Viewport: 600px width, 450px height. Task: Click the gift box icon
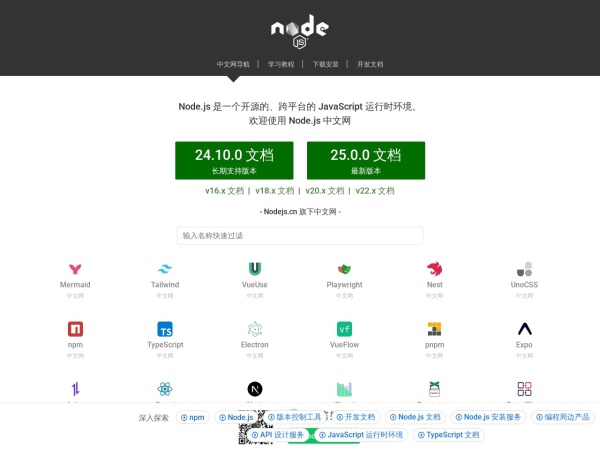tap(434, 389)
